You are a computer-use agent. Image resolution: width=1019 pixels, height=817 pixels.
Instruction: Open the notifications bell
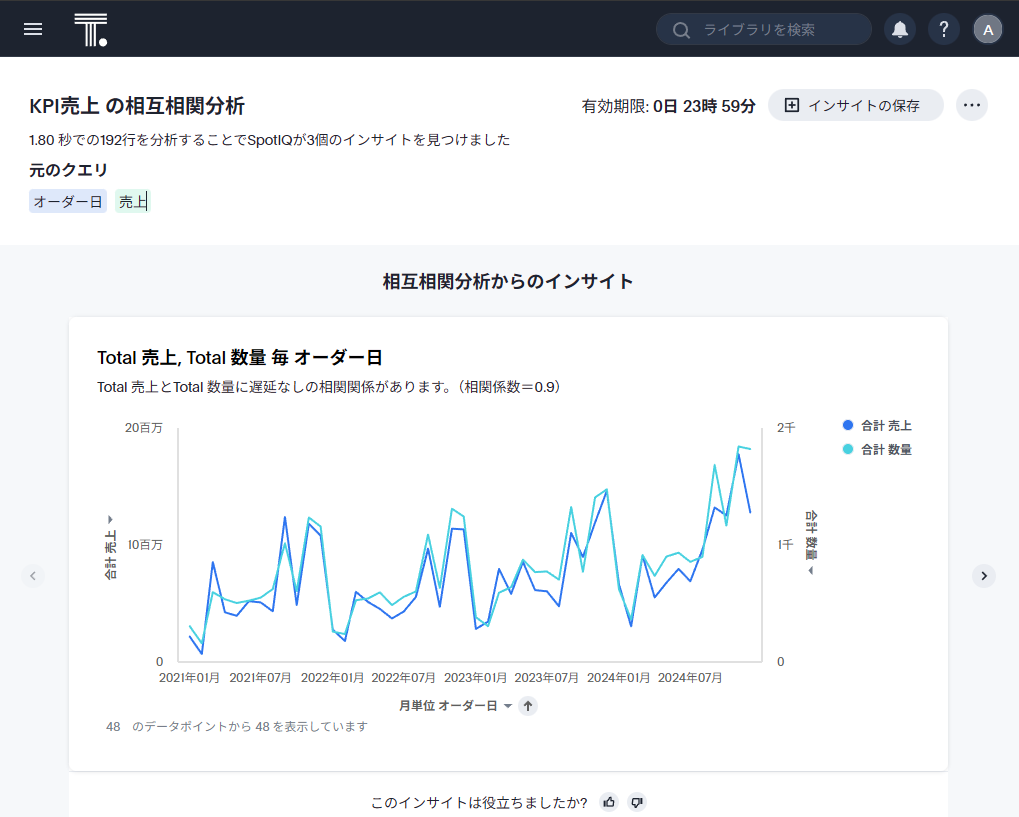900,29
